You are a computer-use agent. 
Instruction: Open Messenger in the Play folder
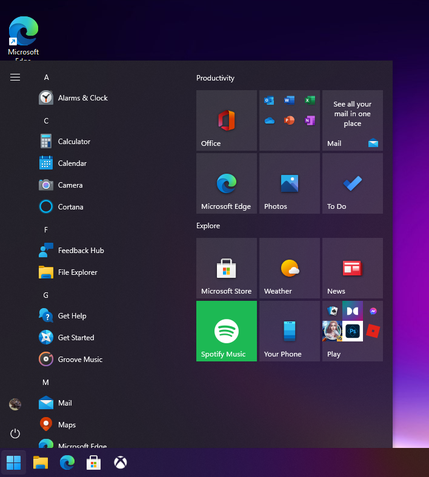pyautogui.click(x=373, y=311)
